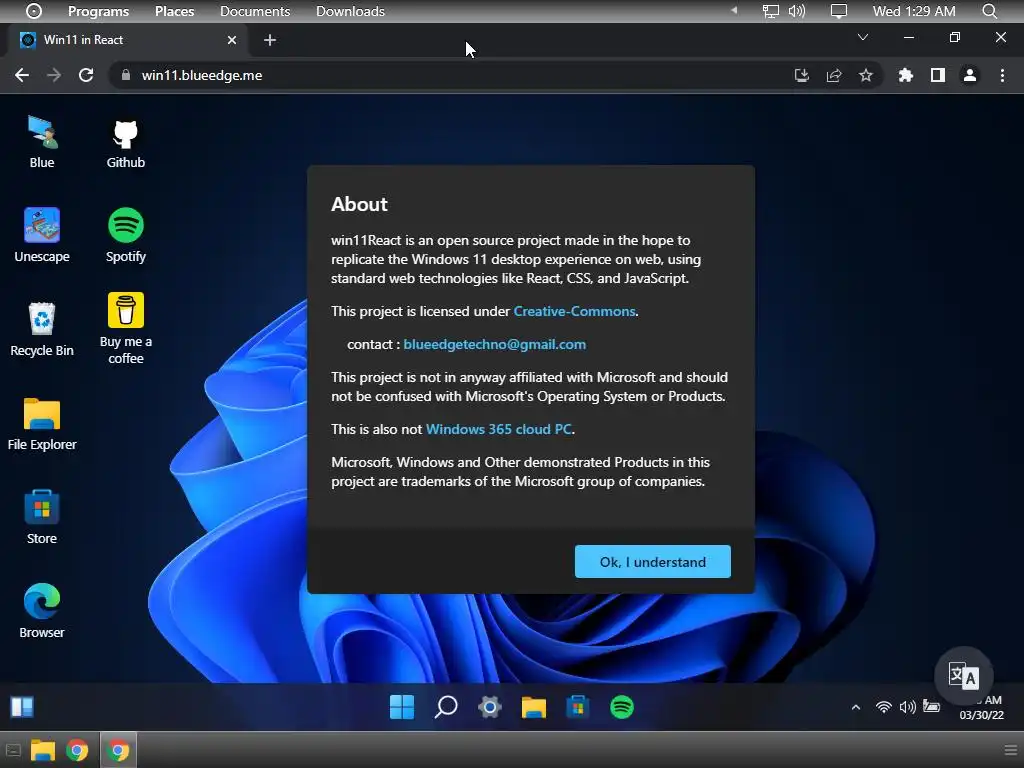Open Microsoft Store from the Win11 taskbar

pyautogui.click(x=577, y=707)
